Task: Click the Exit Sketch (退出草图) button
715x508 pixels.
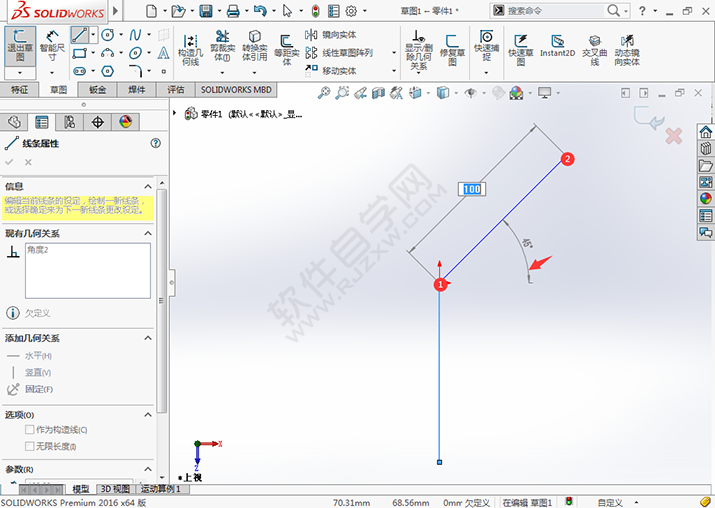Action: (x=20, y=46)
